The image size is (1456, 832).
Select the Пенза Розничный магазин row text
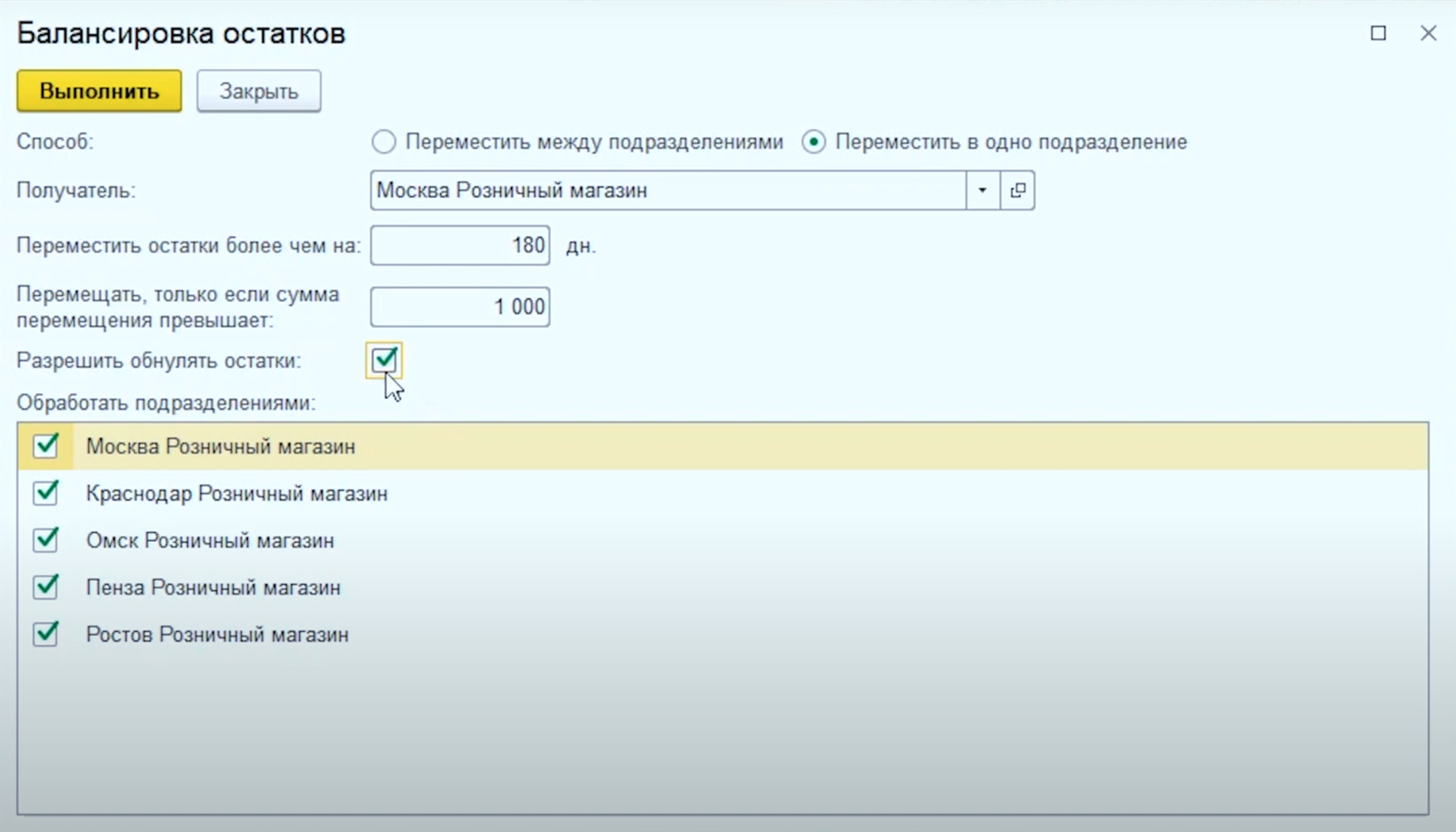pyautogui.click(x=213, y=588)
